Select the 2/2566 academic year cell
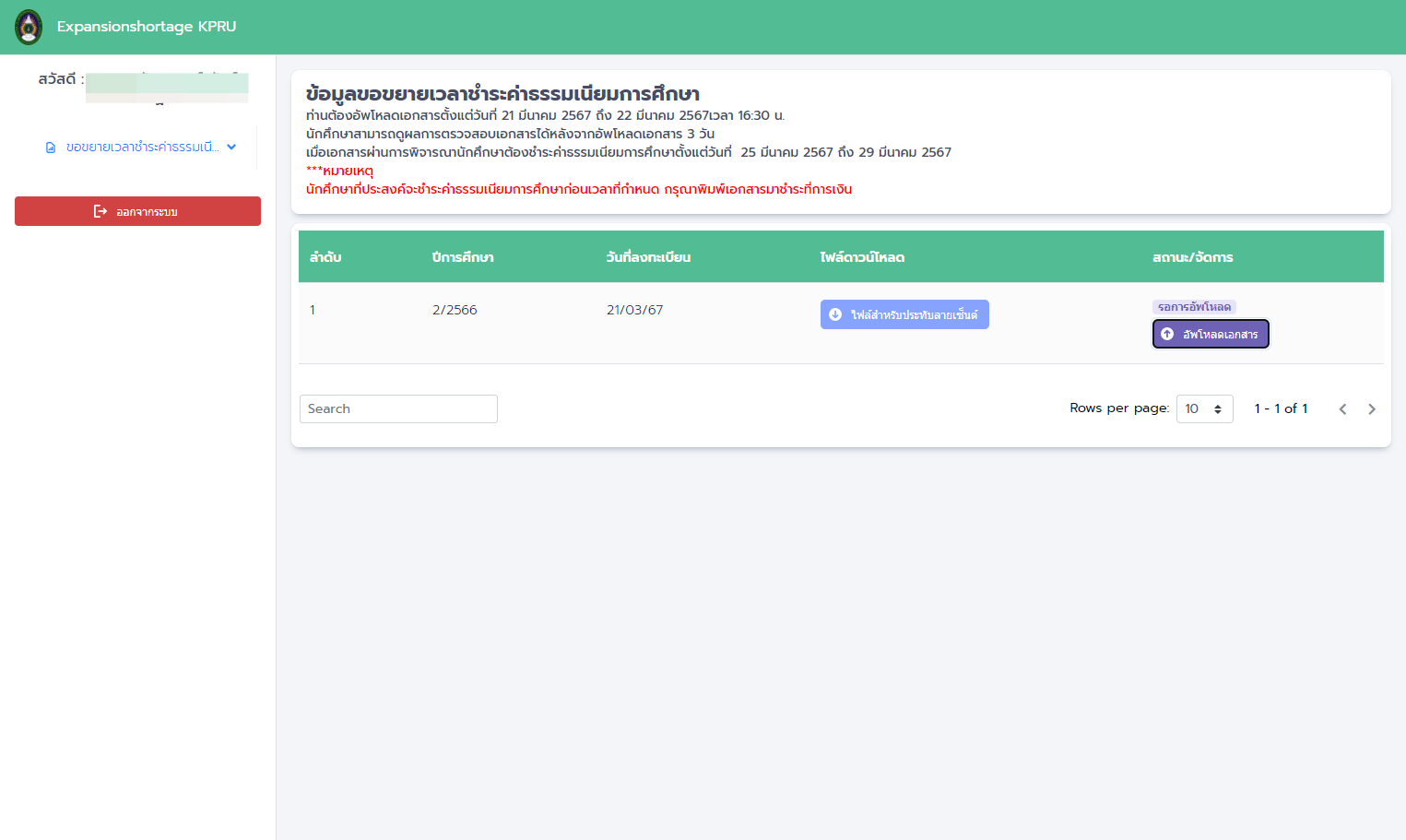Screen dimensions: 1406x840 [455, 310]
